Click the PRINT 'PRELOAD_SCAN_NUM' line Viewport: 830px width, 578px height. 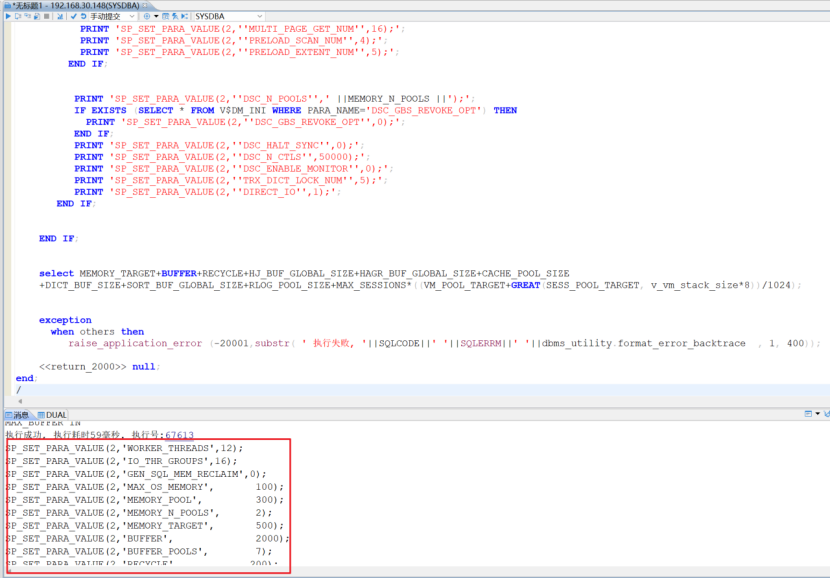point(233,40)
